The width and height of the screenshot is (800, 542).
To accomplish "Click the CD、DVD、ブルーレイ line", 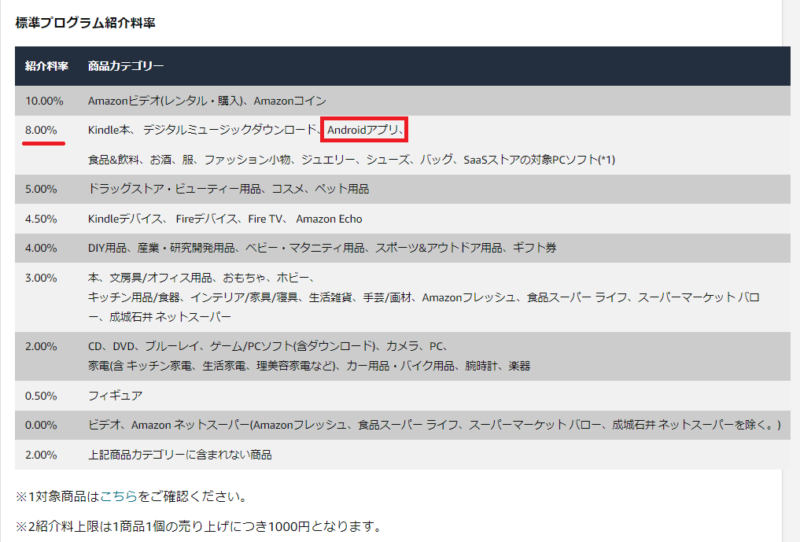I will (x=268, y=347).
